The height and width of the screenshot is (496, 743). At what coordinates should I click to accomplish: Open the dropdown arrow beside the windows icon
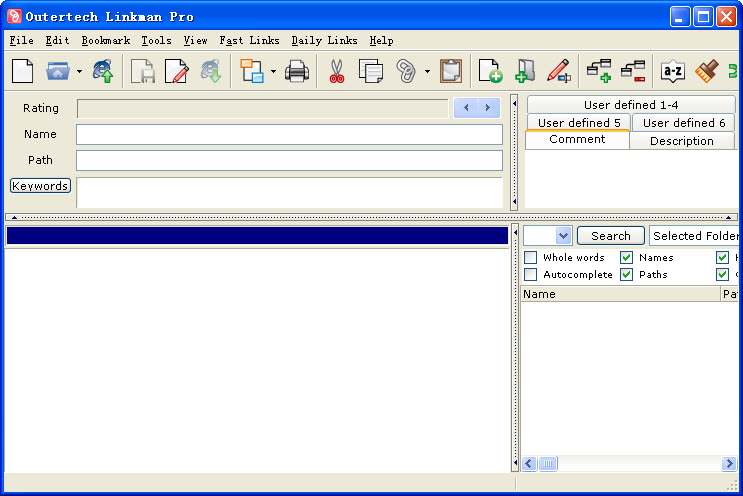(273, 72)
